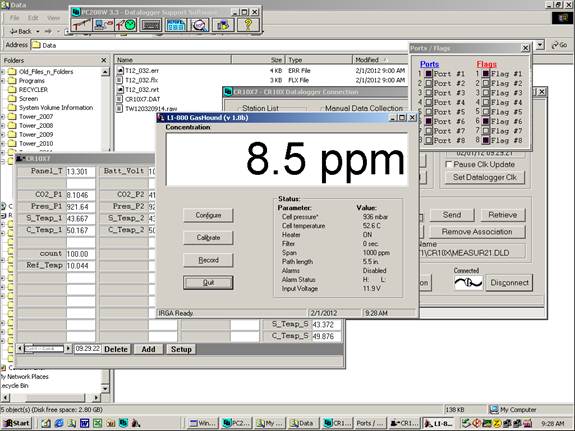Open the RECYCLER folder icon in tree
This screenshot has height=431, width=575.
point(12,90)
